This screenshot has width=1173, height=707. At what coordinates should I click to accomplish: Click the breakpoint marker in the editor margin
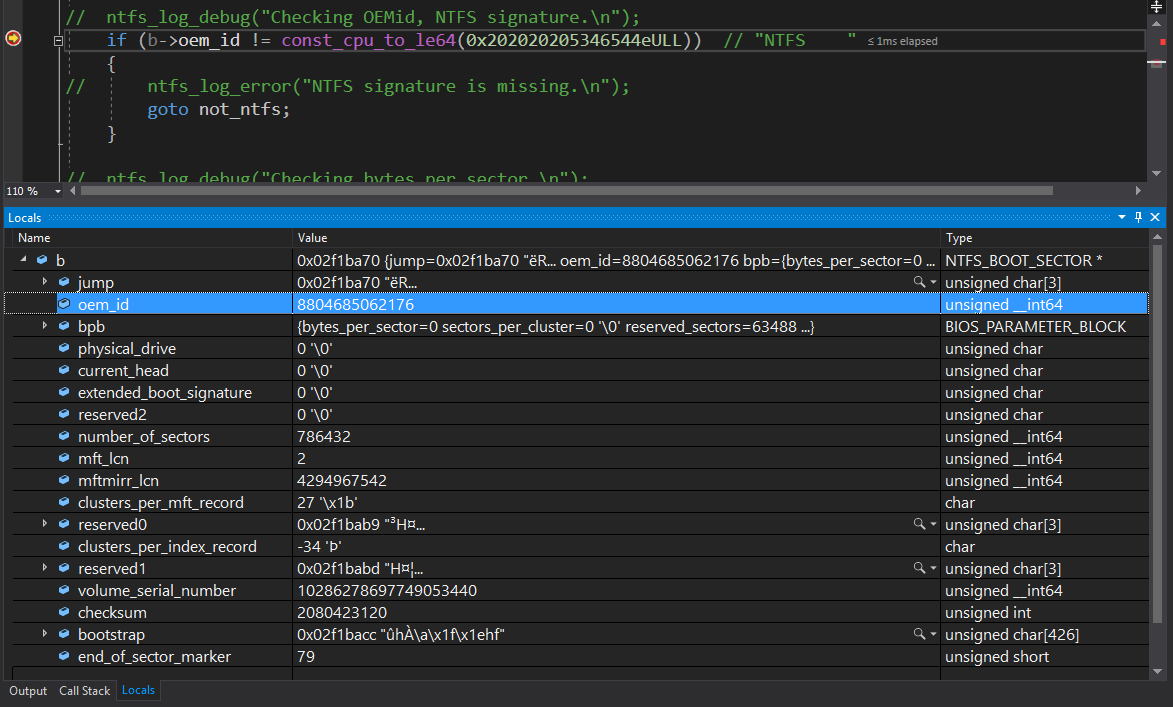pos(13,38)
